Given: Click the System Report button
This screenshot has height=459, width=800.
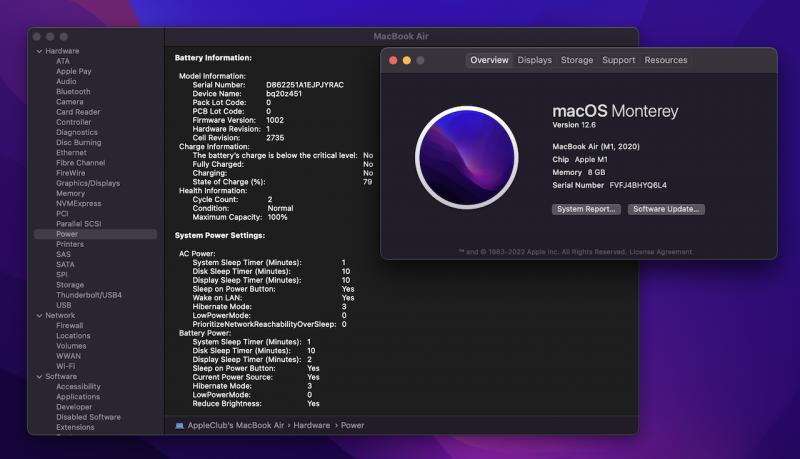Looking at the screenshot, I should 585,209.
